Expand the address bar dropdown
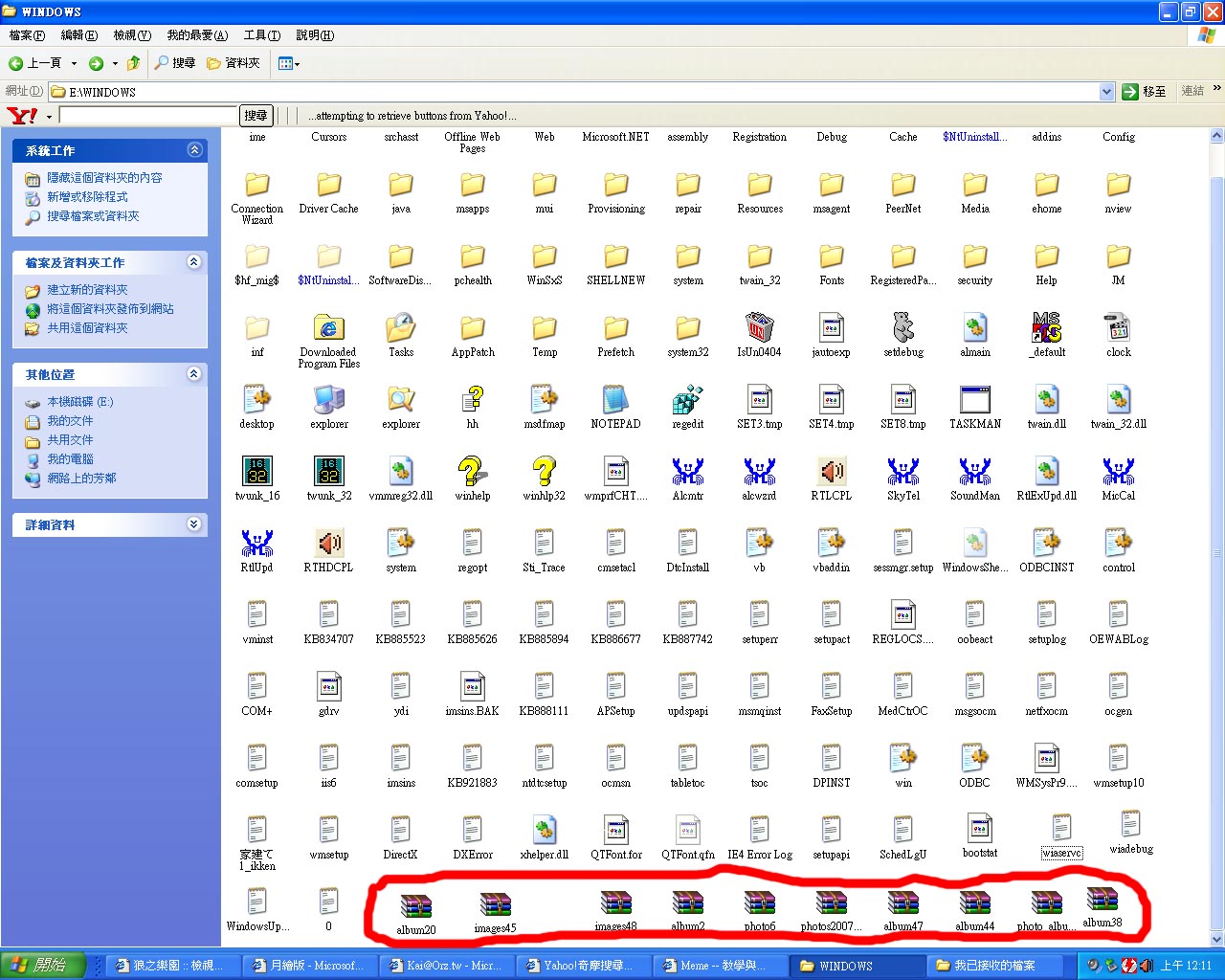The height and width of the screenshot is (980, 1225). pos(1106,92)
